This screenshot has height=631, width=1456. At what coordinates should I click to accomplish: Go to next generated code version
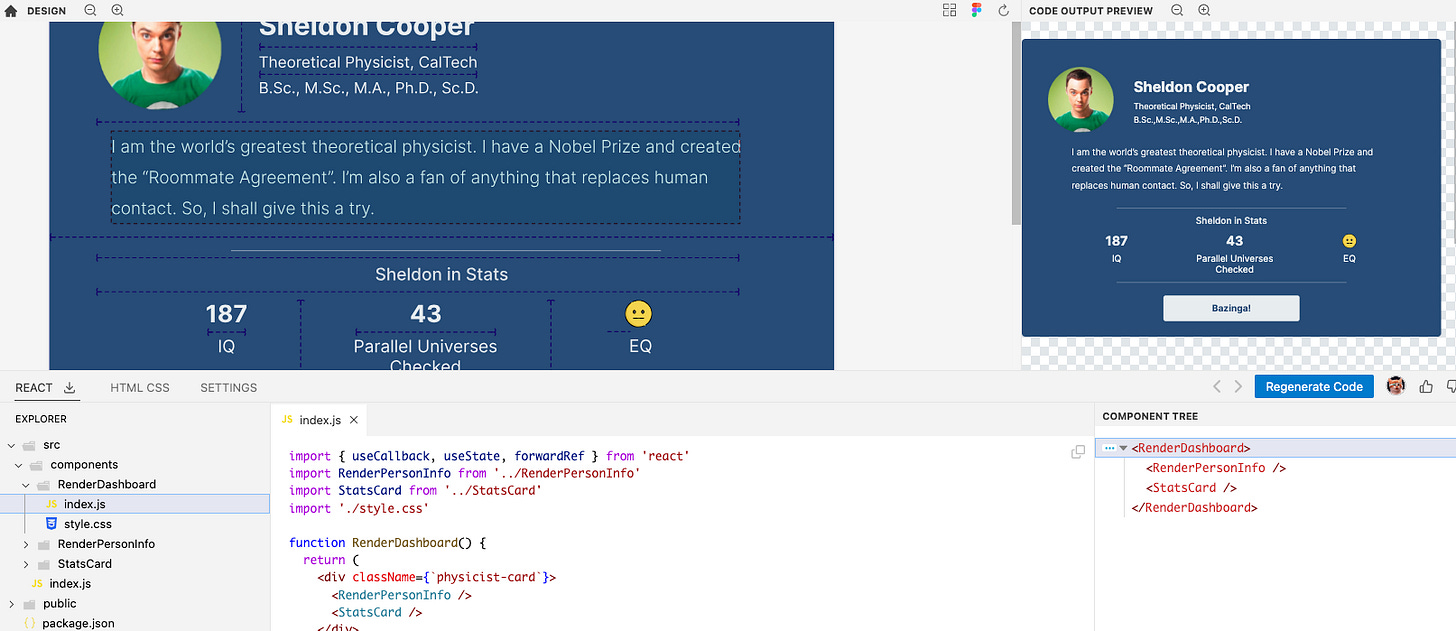coord(1238,386)
